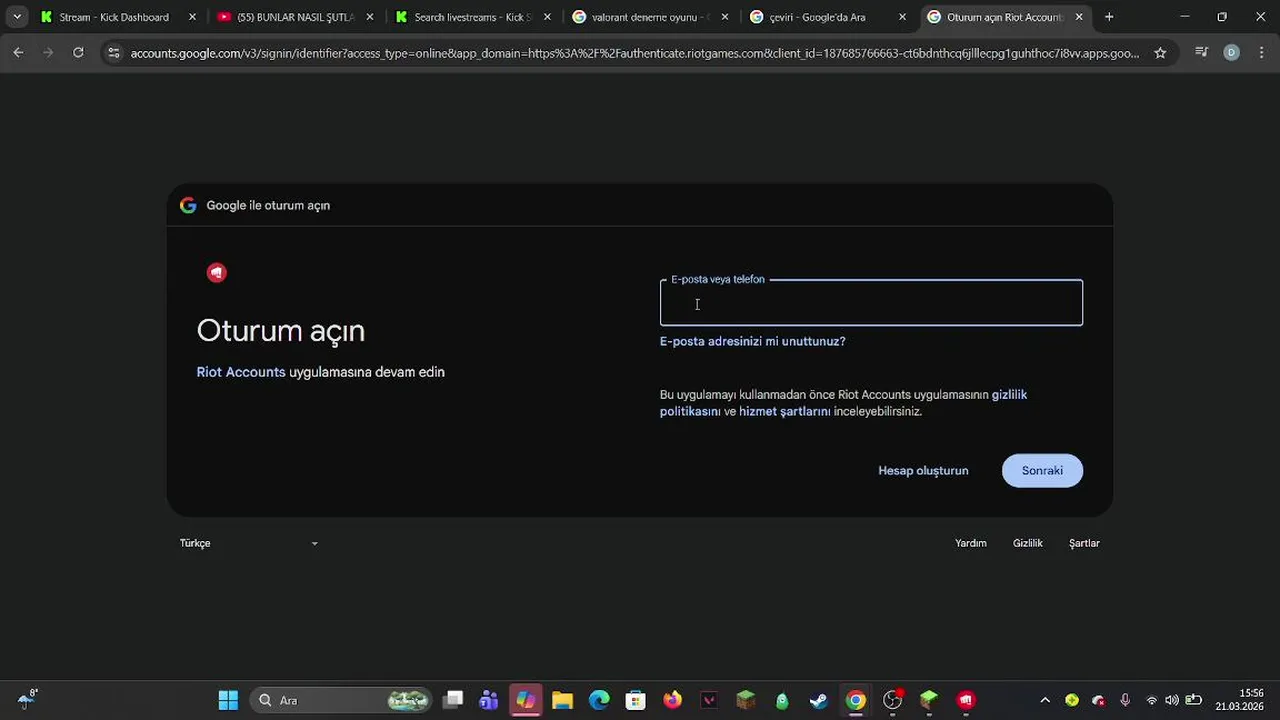Image resolution: width=1280 pixels, height=720 pixels.
Task: Open the Gizlilik footer link
Action: [x=1027, y=543]
